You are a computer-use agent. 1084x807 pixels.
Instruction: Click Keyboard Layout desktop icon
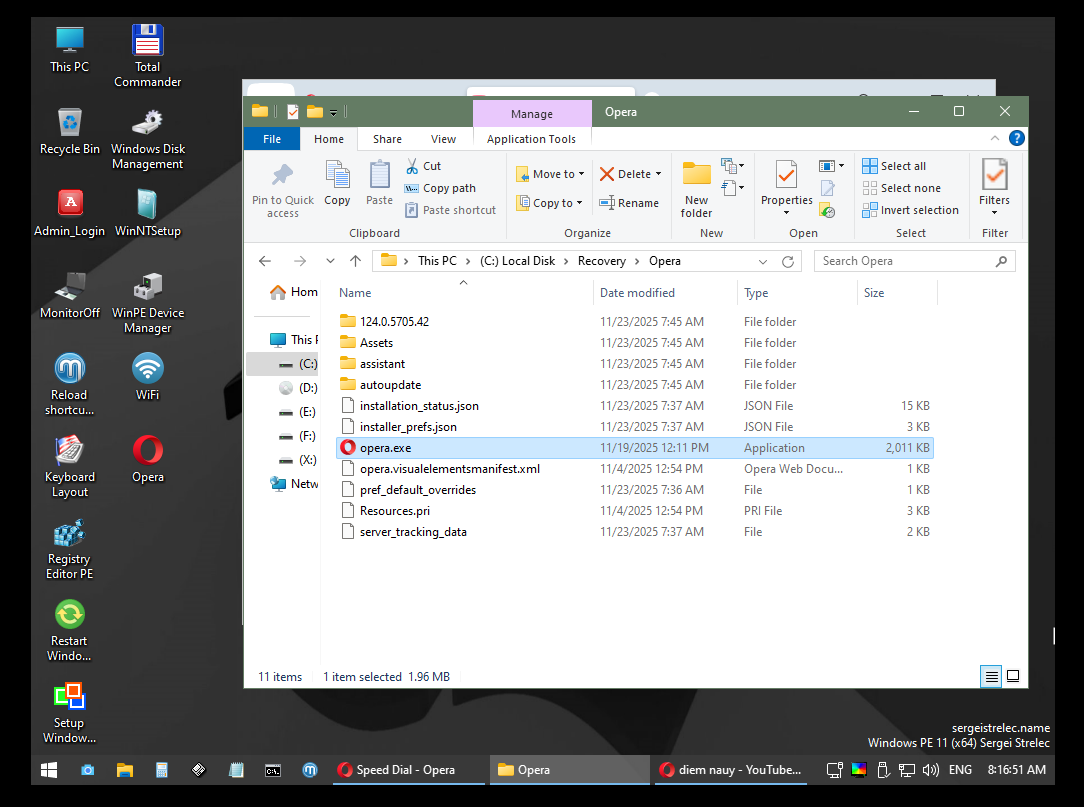69,467
